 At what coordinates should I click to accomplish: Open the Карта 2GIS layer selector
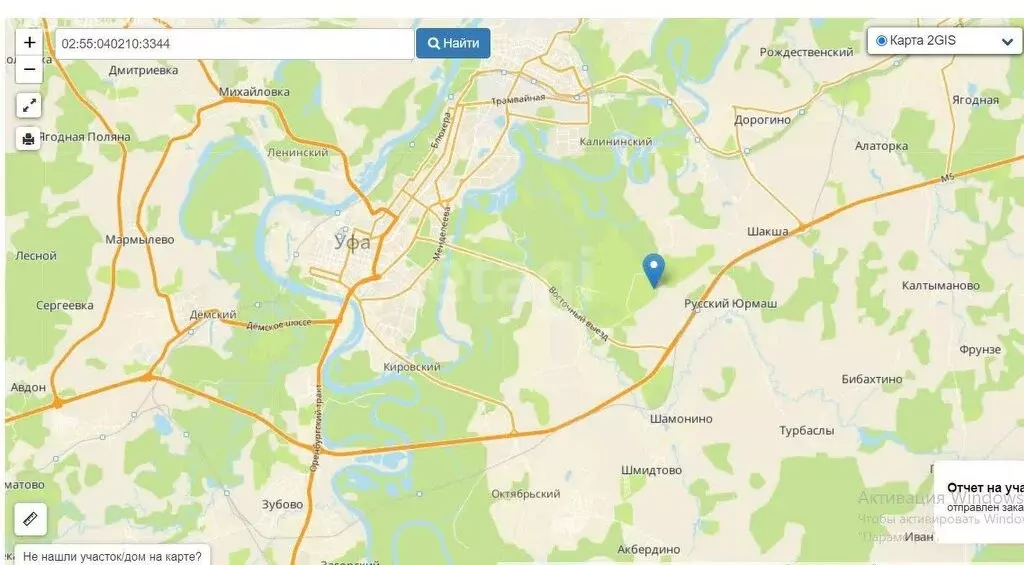pos(944,40)
